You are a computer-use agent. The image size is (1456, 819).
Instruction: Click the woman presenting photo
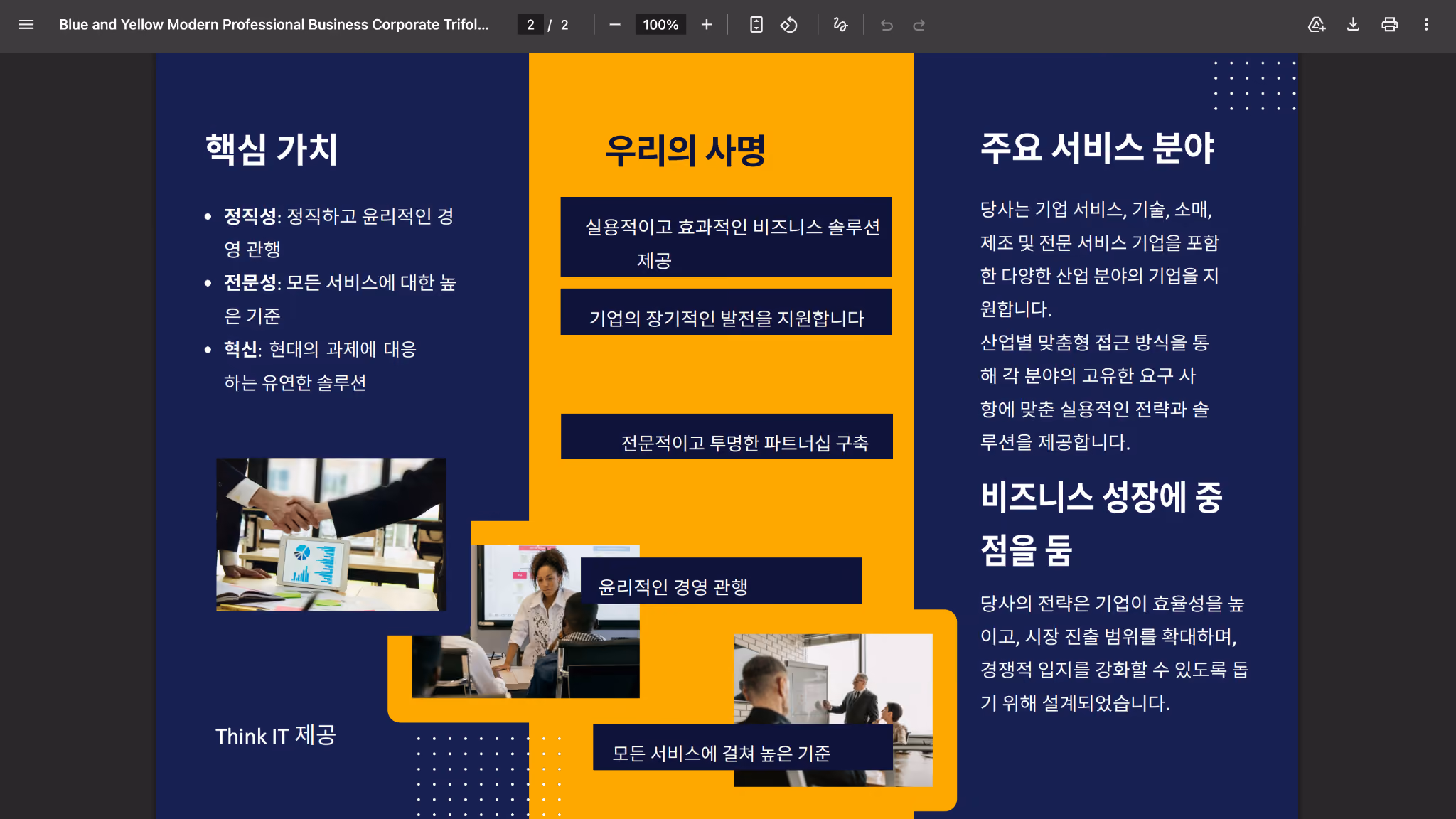[x=526, y=621]
